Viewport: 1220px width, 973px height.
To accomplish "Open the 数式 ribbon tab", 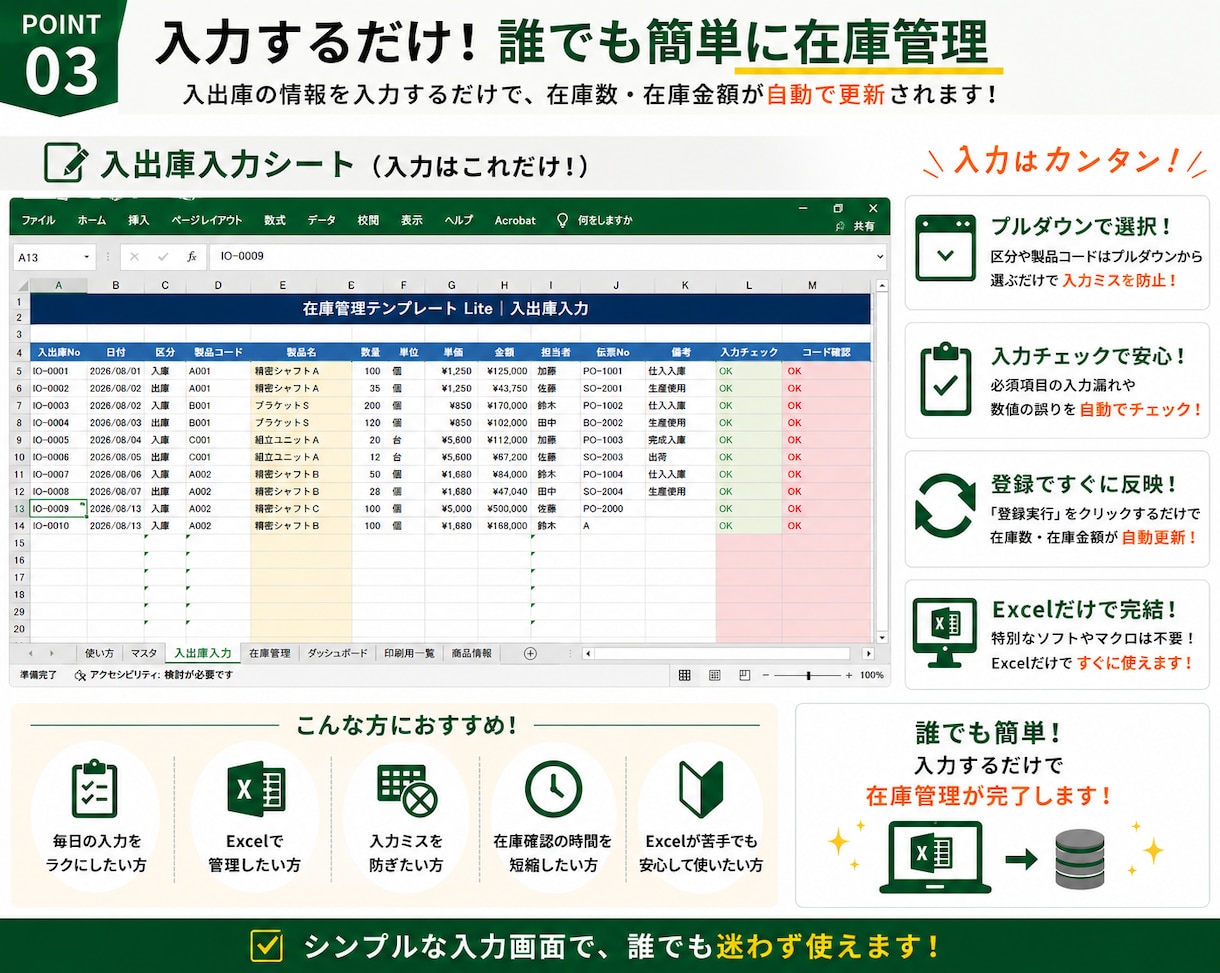I will pyautogui.click(x=275, y=220).
